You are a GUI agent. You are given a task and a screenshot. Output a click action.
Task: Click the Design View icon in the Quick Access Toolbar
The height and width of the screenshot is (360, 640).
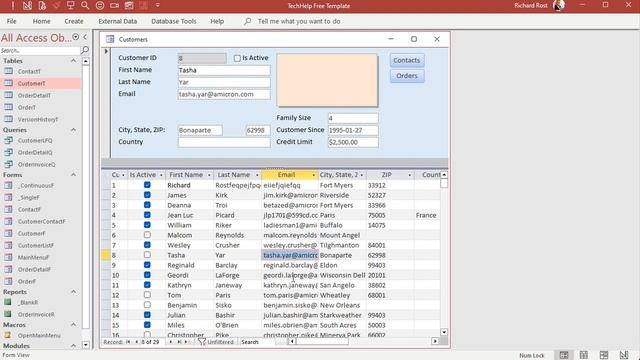point(27,5)
